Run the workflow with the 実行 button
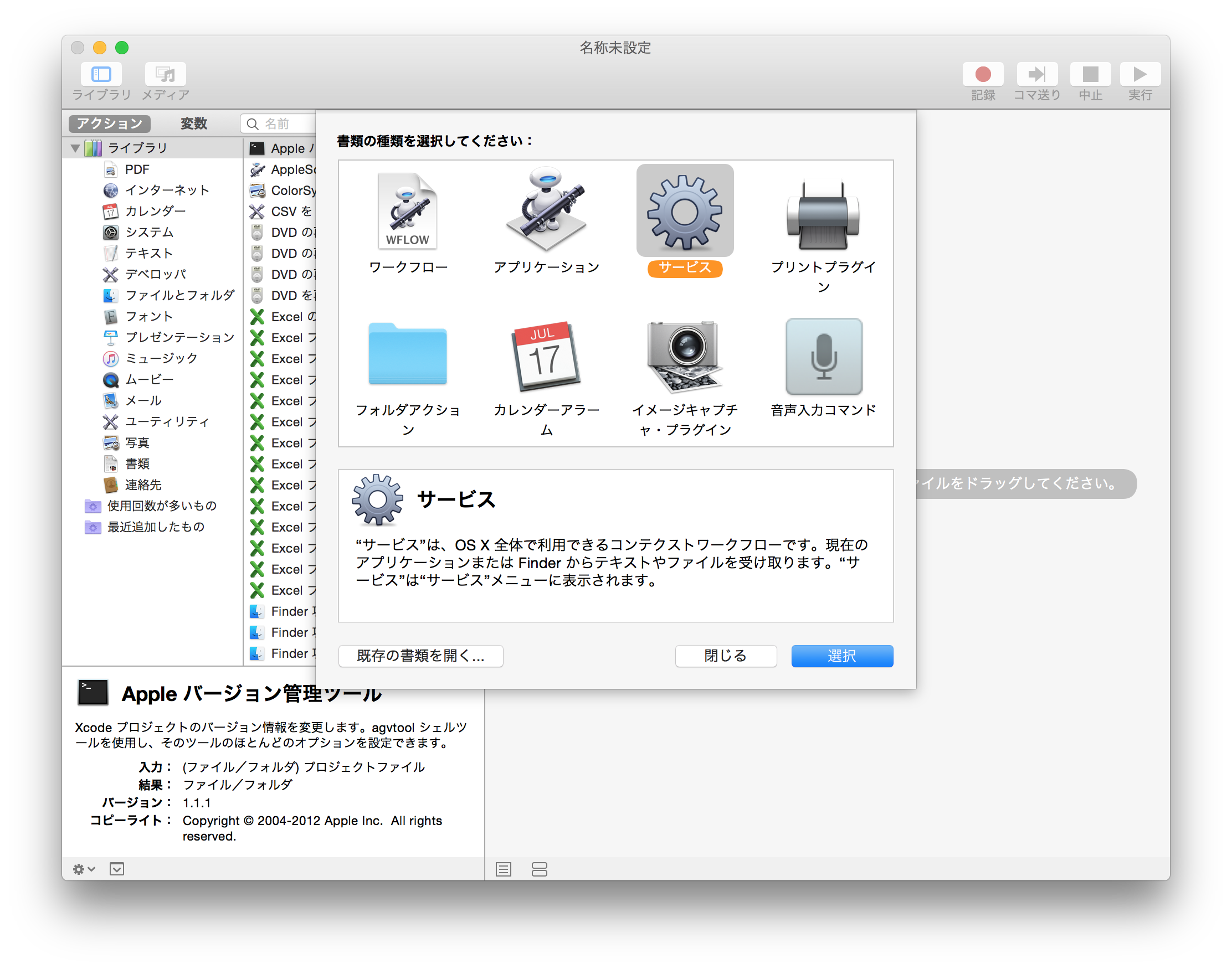This screenshot has width=1232, height=969. click(x=1140, y=74)
